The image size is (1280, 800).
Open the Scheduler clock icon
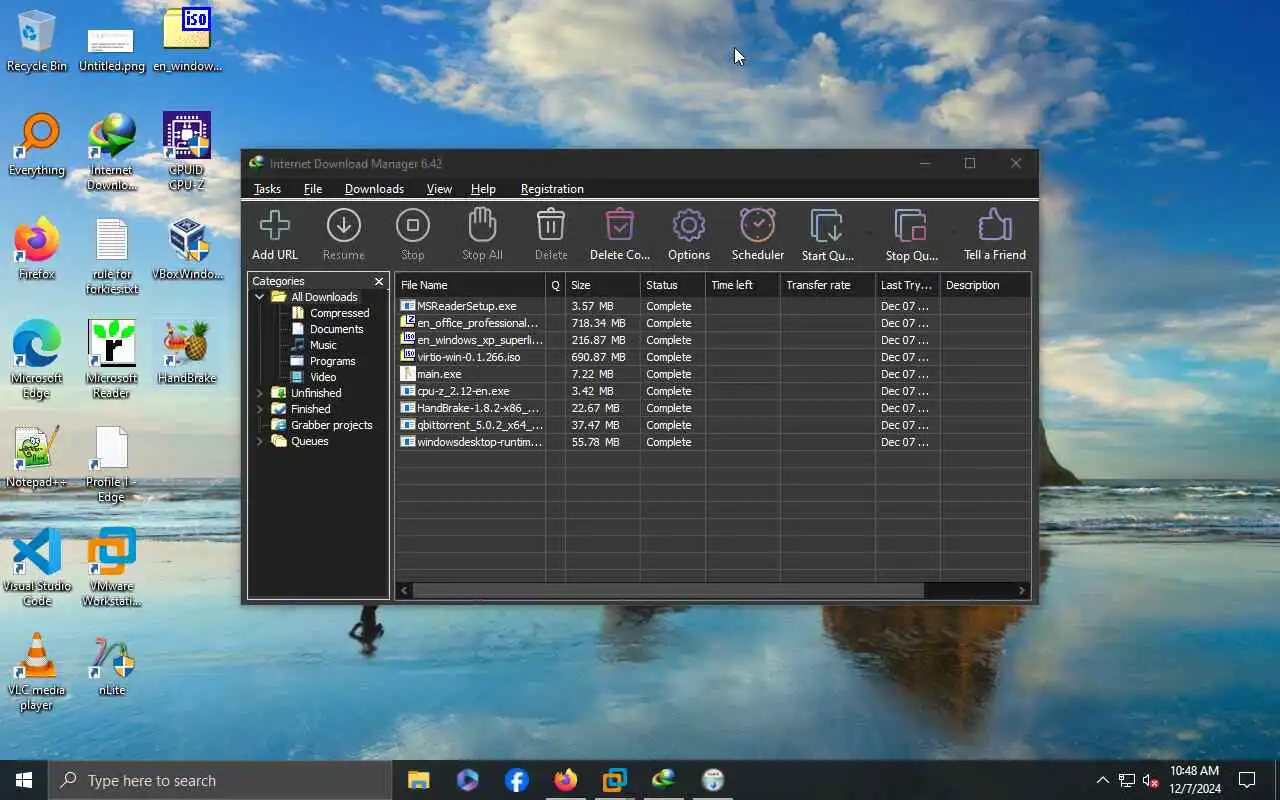(758, 226)
